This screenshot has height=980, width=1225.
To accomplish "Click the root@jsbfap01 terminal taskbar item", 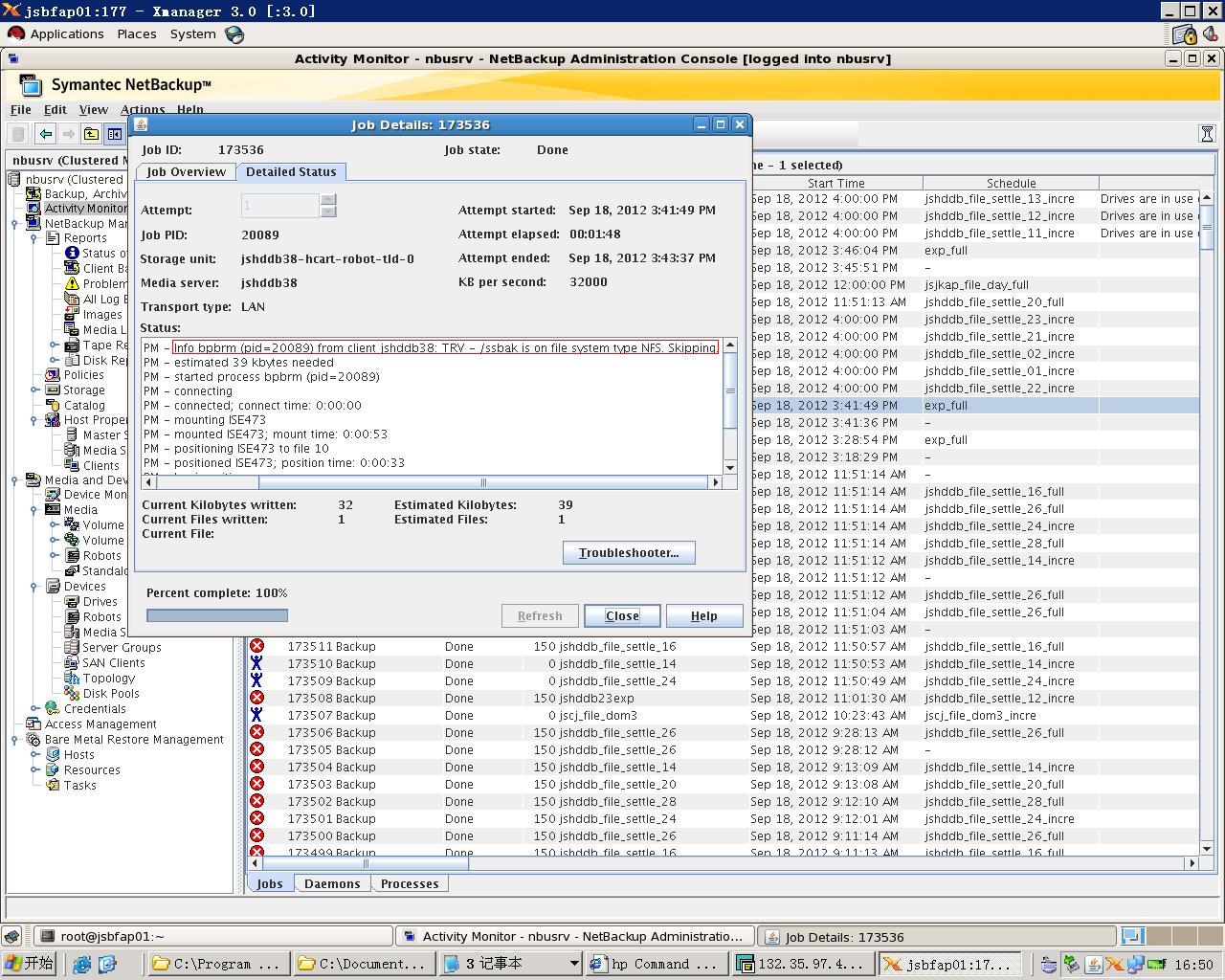I will [213, 936].
